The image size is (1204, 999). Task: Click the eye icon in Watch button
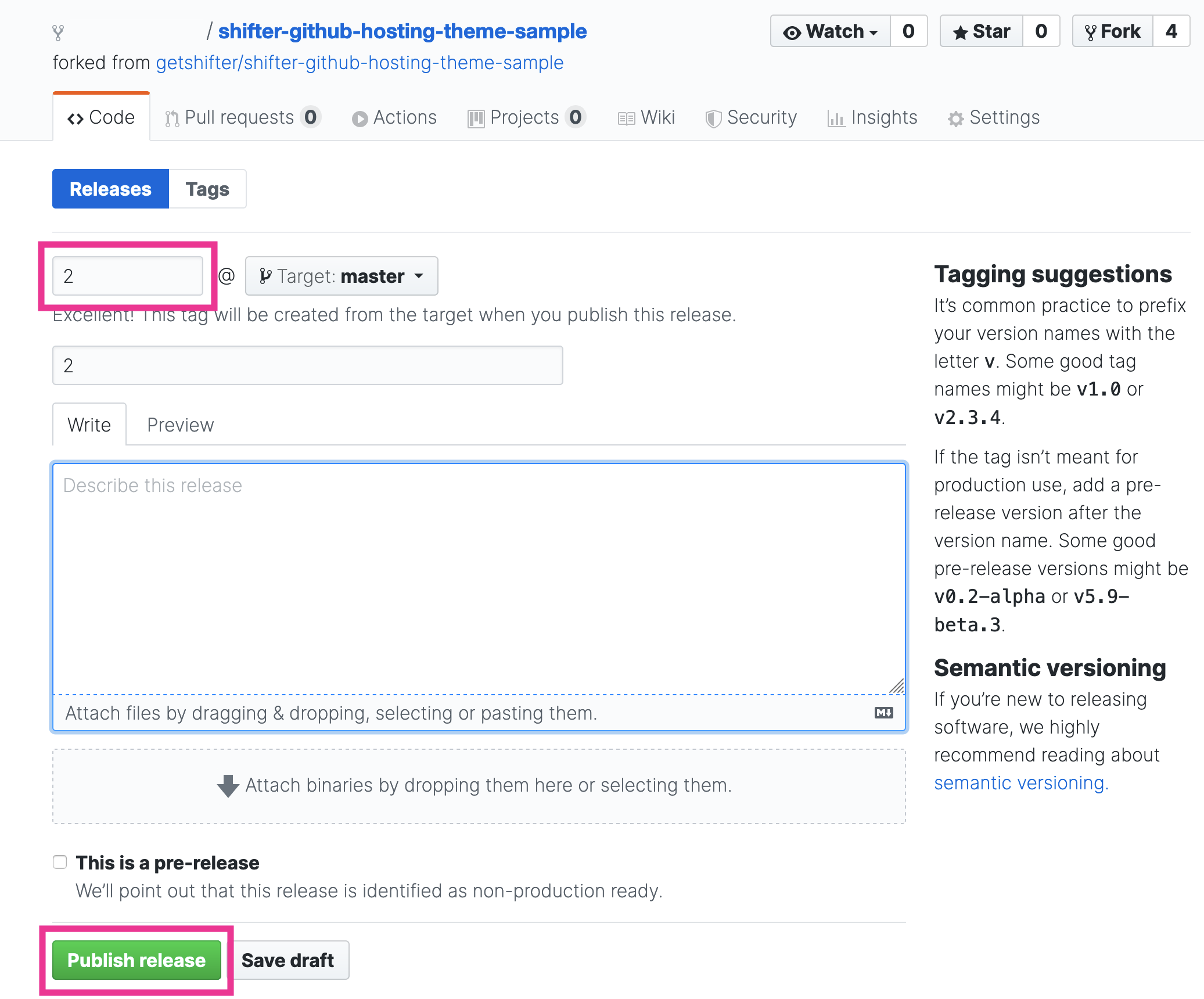792,33
